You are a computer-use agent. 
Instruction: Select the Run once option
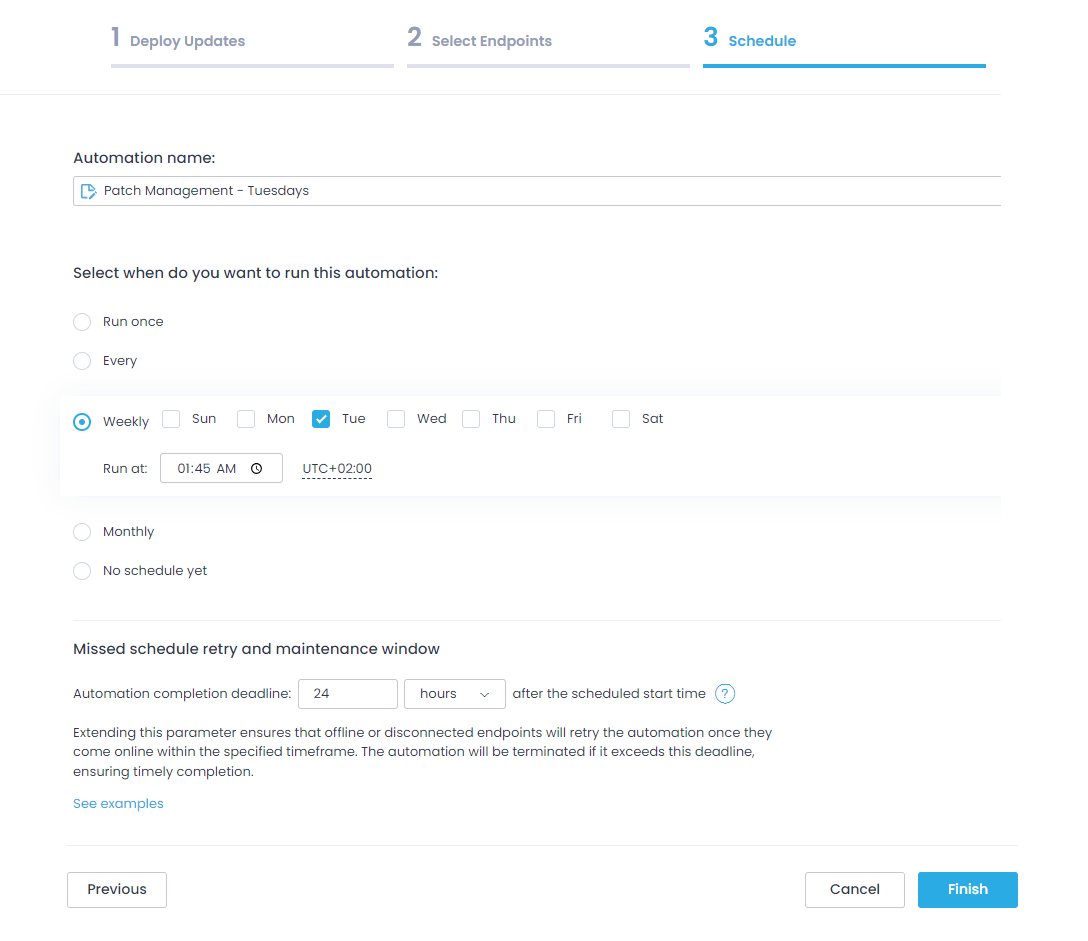[82, 322]
